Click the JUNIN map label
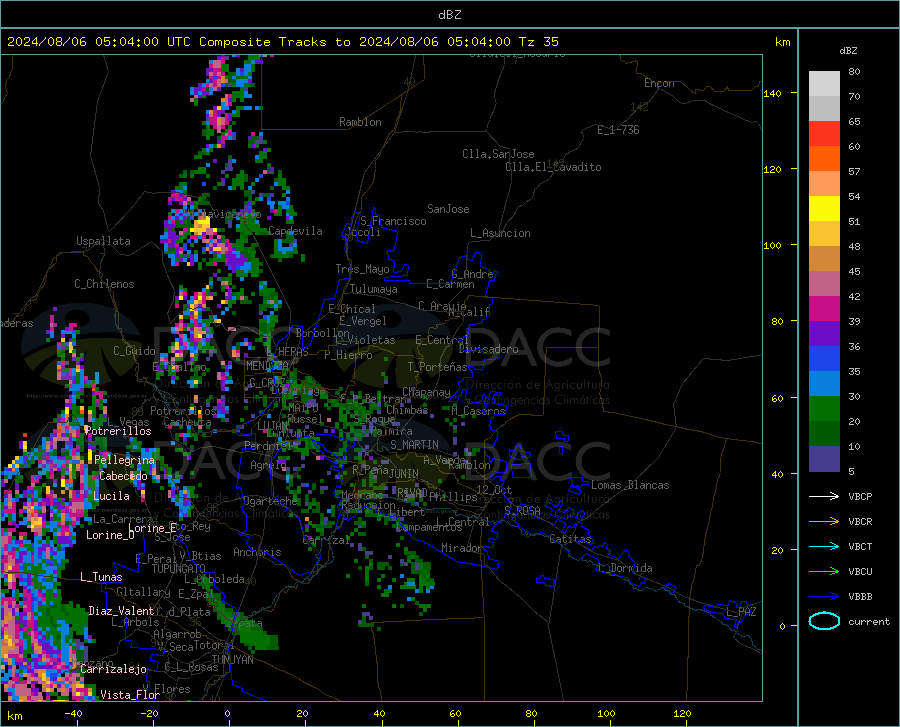Viewport: 900px width, 727px height. click(404, 473)
